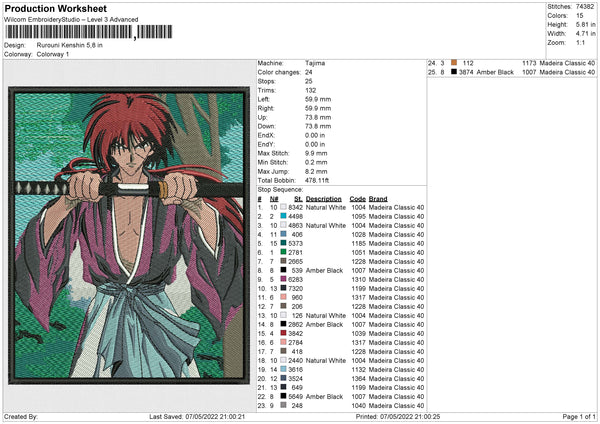Screen dimensions: 600x424
Task: Click the blue swatch in stop row 4 (406)
Action: tap(283, 234)
